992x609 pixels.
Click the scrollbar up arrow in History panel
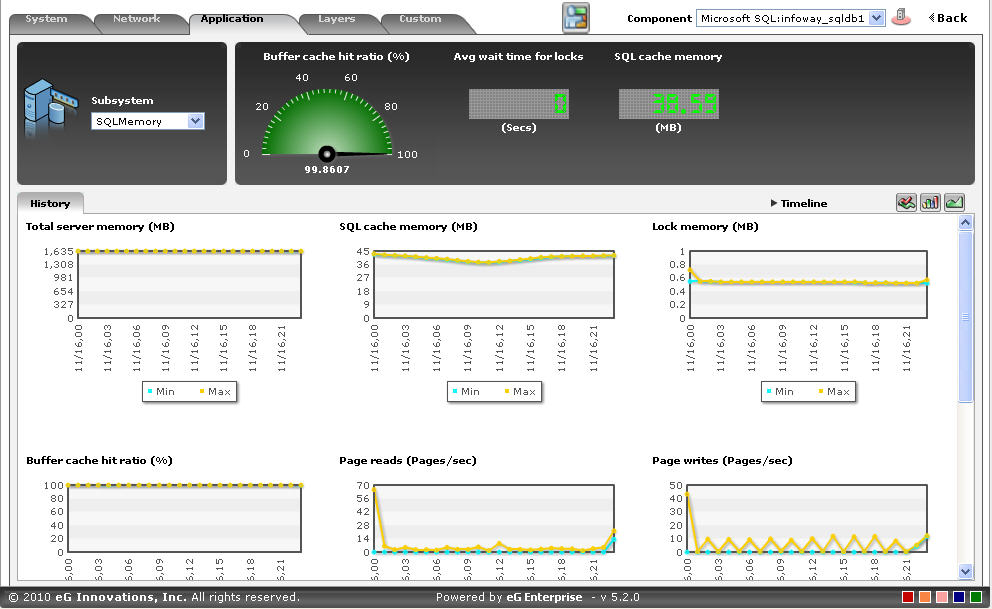965,222
